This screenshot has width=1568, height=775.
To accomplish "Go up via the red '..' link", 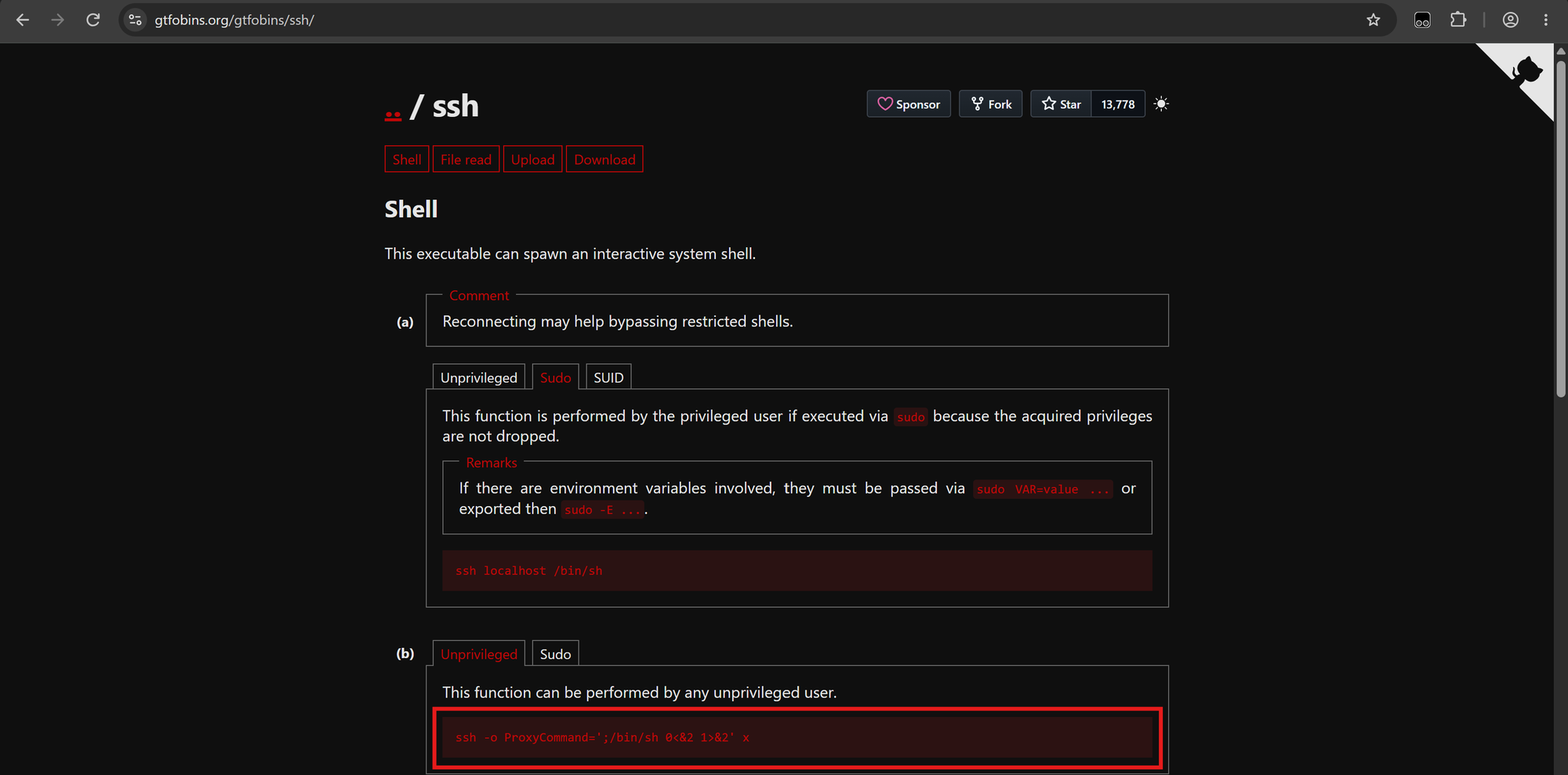I will coord(393,115).
